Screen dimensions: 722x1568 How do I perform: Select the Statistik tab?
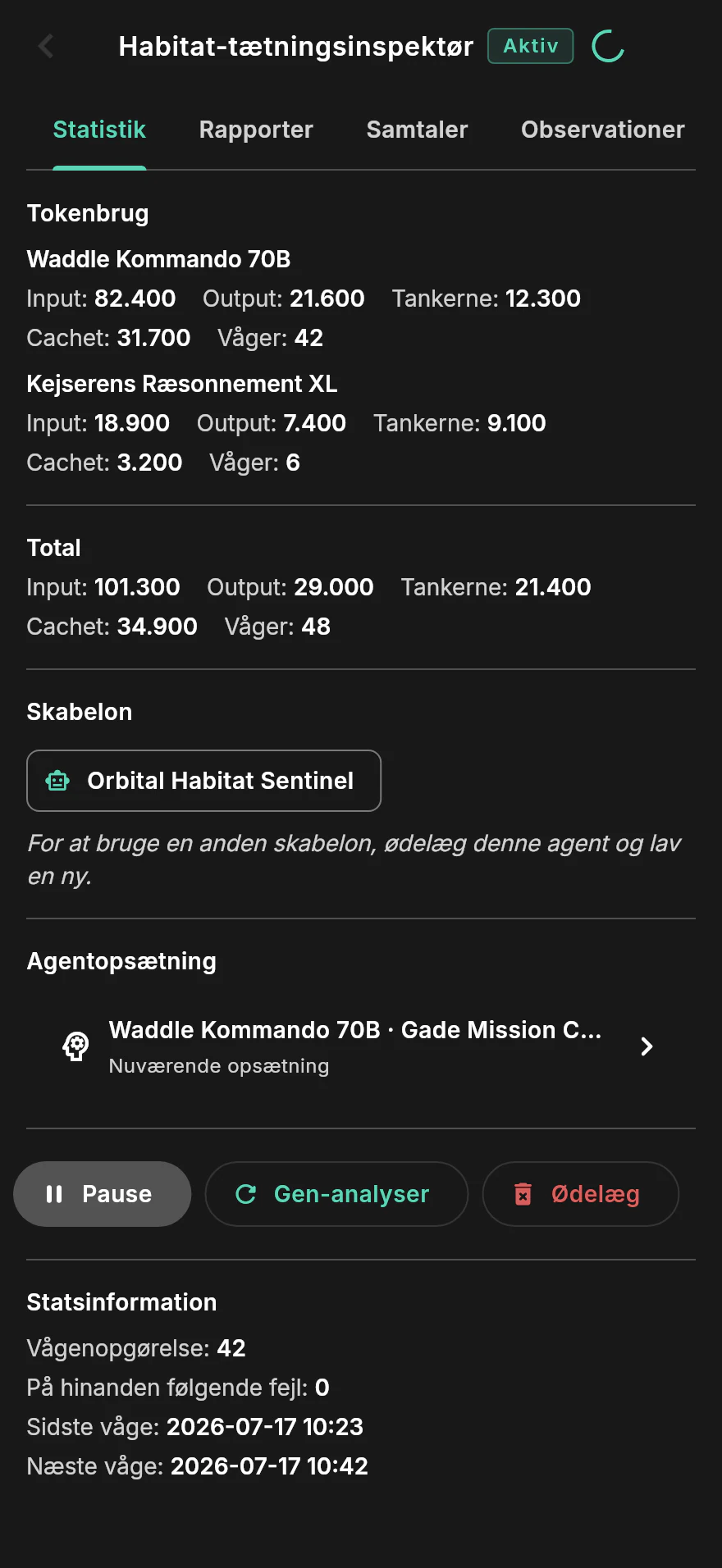(x=99, y=130)
